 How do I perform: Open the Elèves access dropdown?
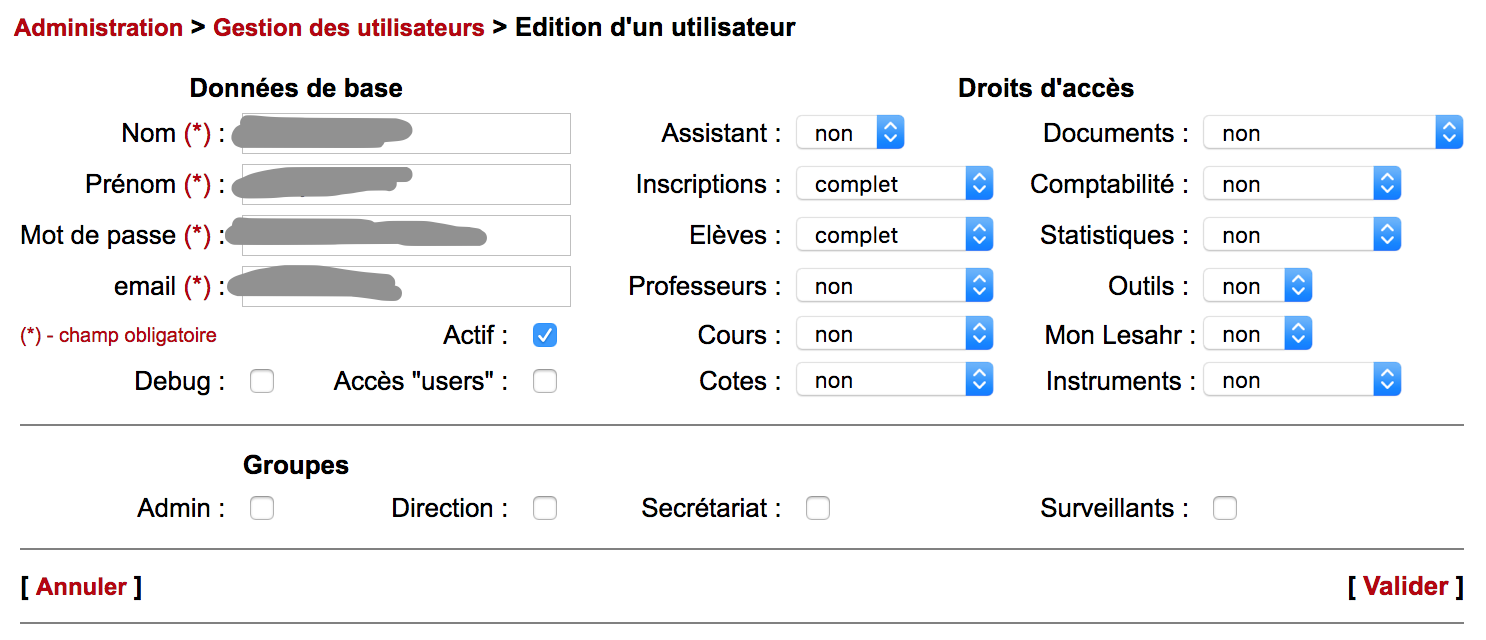click(x=894, y=235)
